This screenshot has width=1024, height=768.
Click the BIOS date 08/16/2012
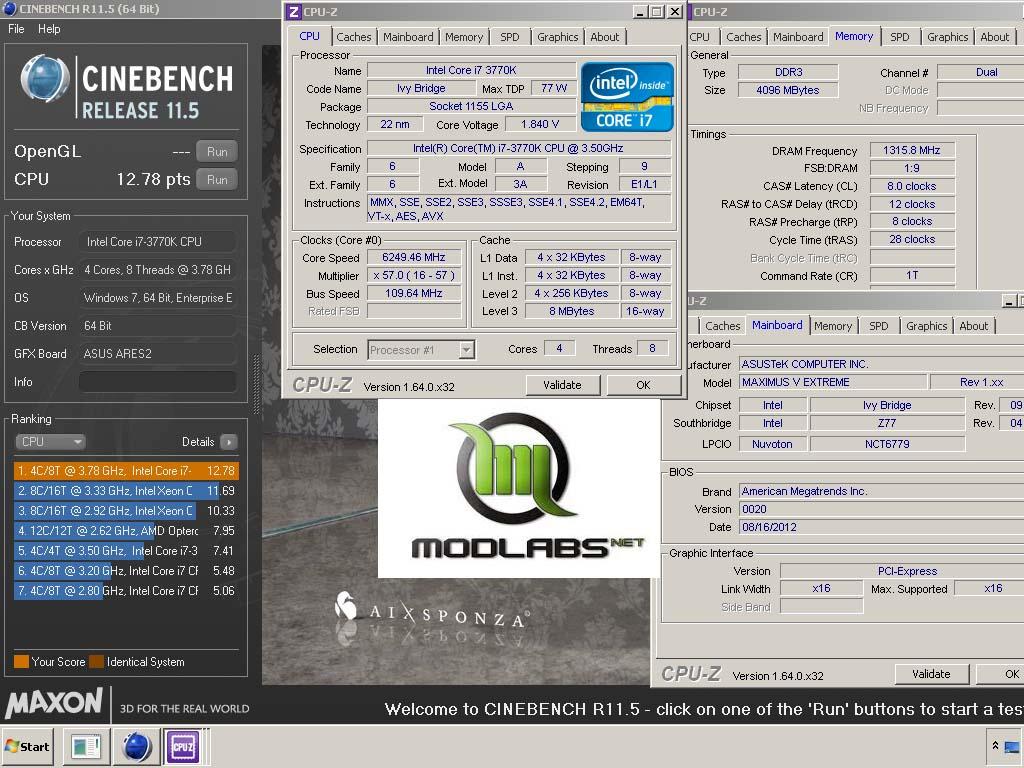point(882,527)
